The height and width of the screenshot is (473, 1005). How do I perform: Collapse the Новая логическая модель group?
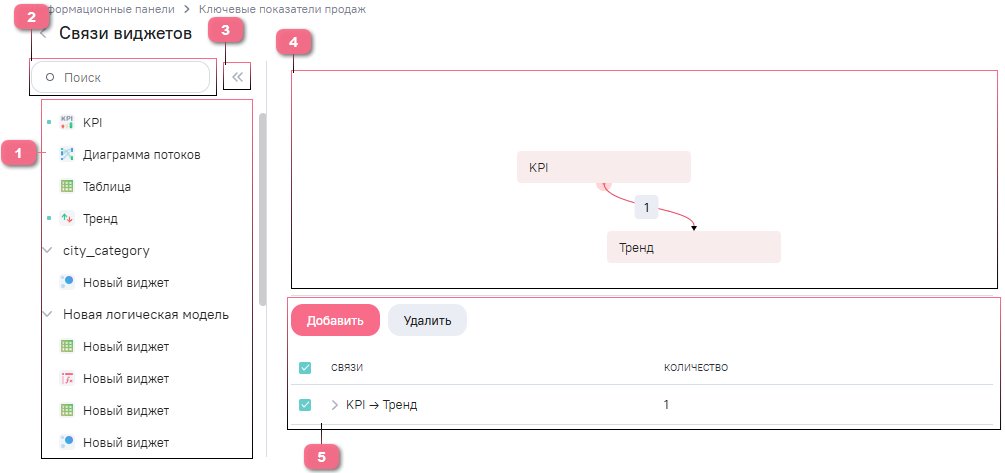point(47,314)
